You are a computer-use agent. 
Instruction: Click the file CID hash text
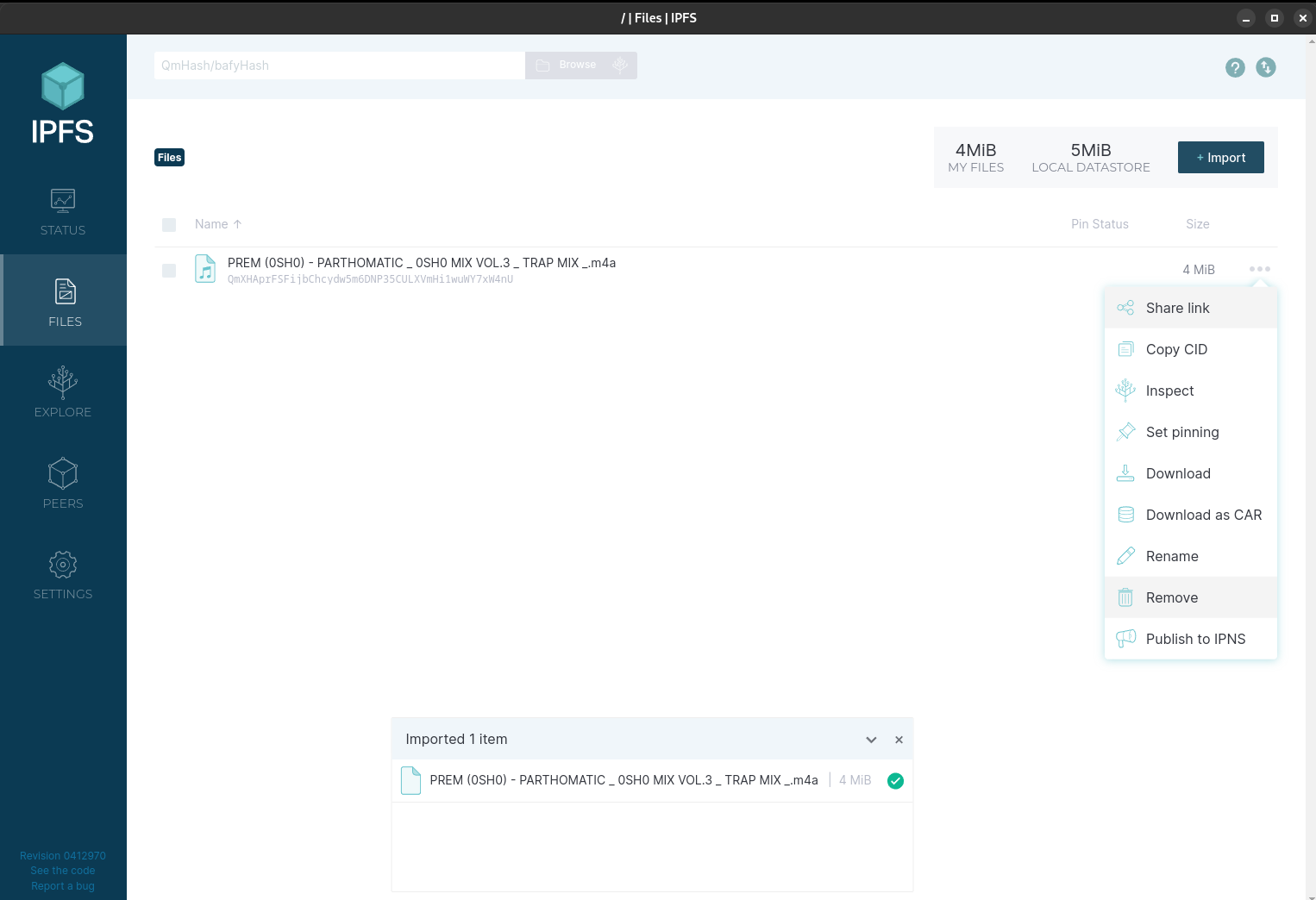(370, 279)
